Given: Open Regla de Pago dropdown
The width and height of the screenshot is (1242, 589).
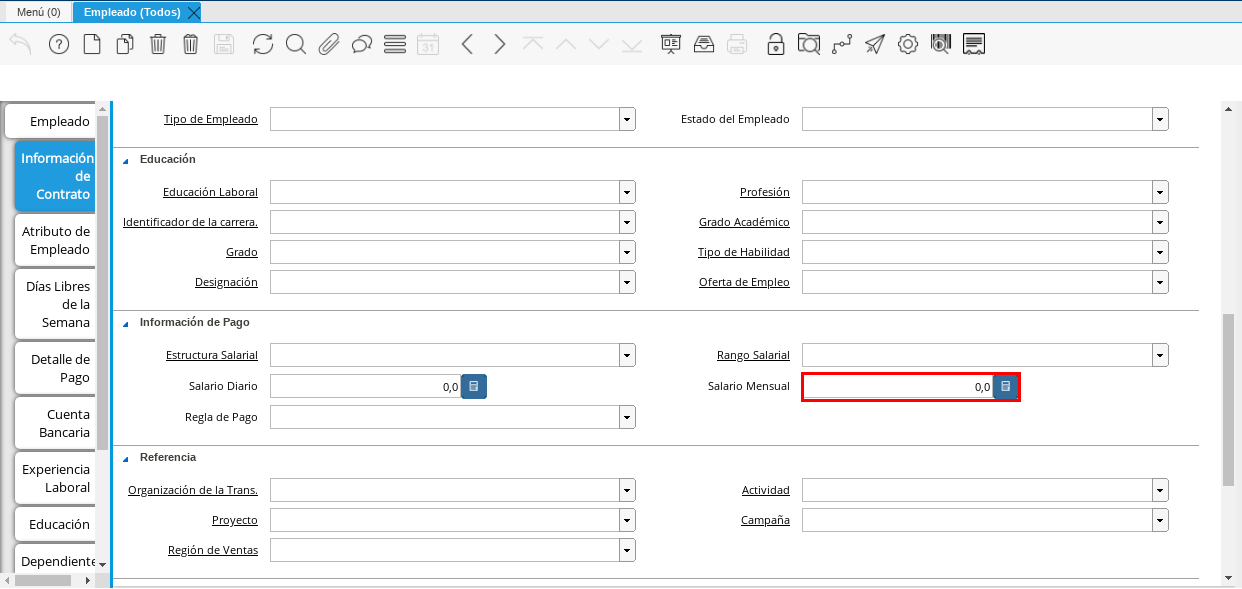Looking at the screenshot, I should (x=627, y=417).
